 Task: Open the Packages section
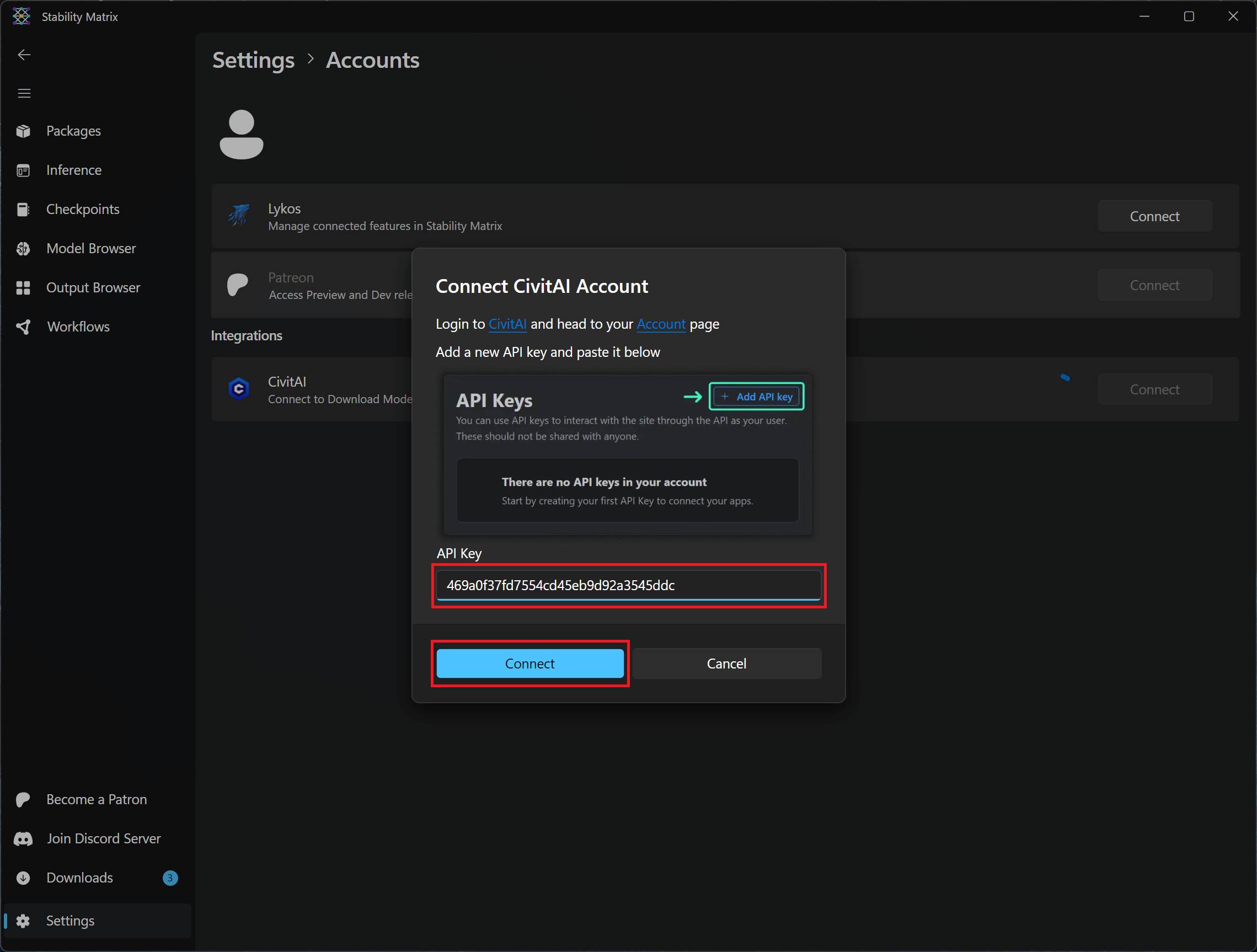point(73,131)
